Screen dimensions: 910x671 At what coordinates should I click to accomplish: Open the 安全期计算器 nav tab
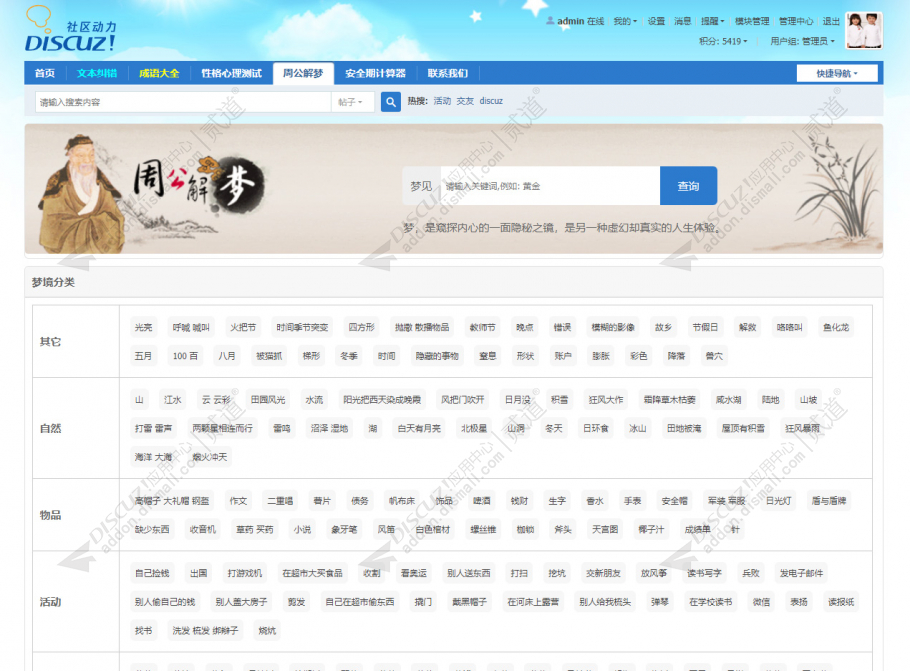pos(375,73)
